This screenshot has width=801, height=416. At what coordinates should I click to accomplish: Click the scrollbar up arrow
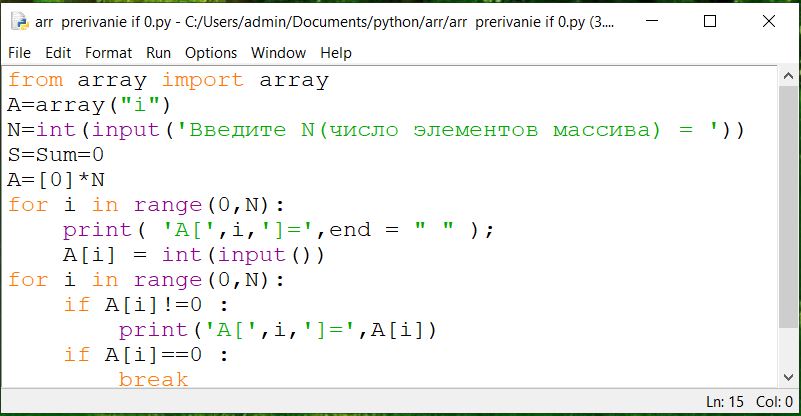coord(788,77)
